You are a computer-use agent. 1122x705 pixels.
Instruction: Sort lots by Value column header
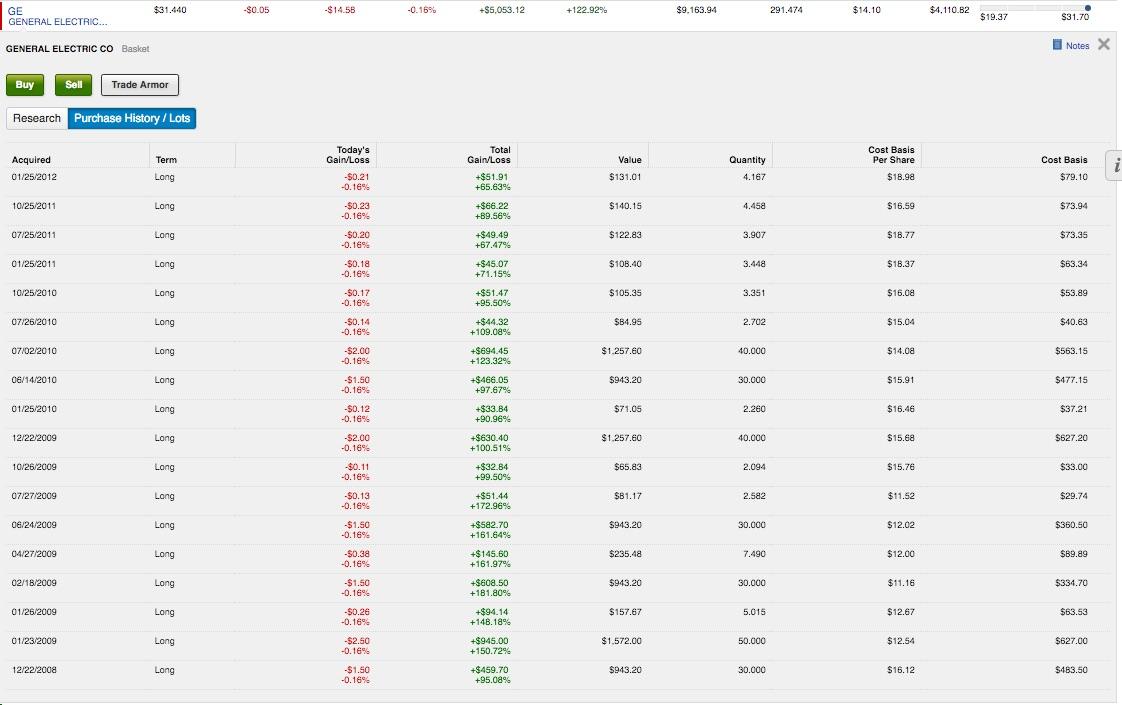click(630, 160)
